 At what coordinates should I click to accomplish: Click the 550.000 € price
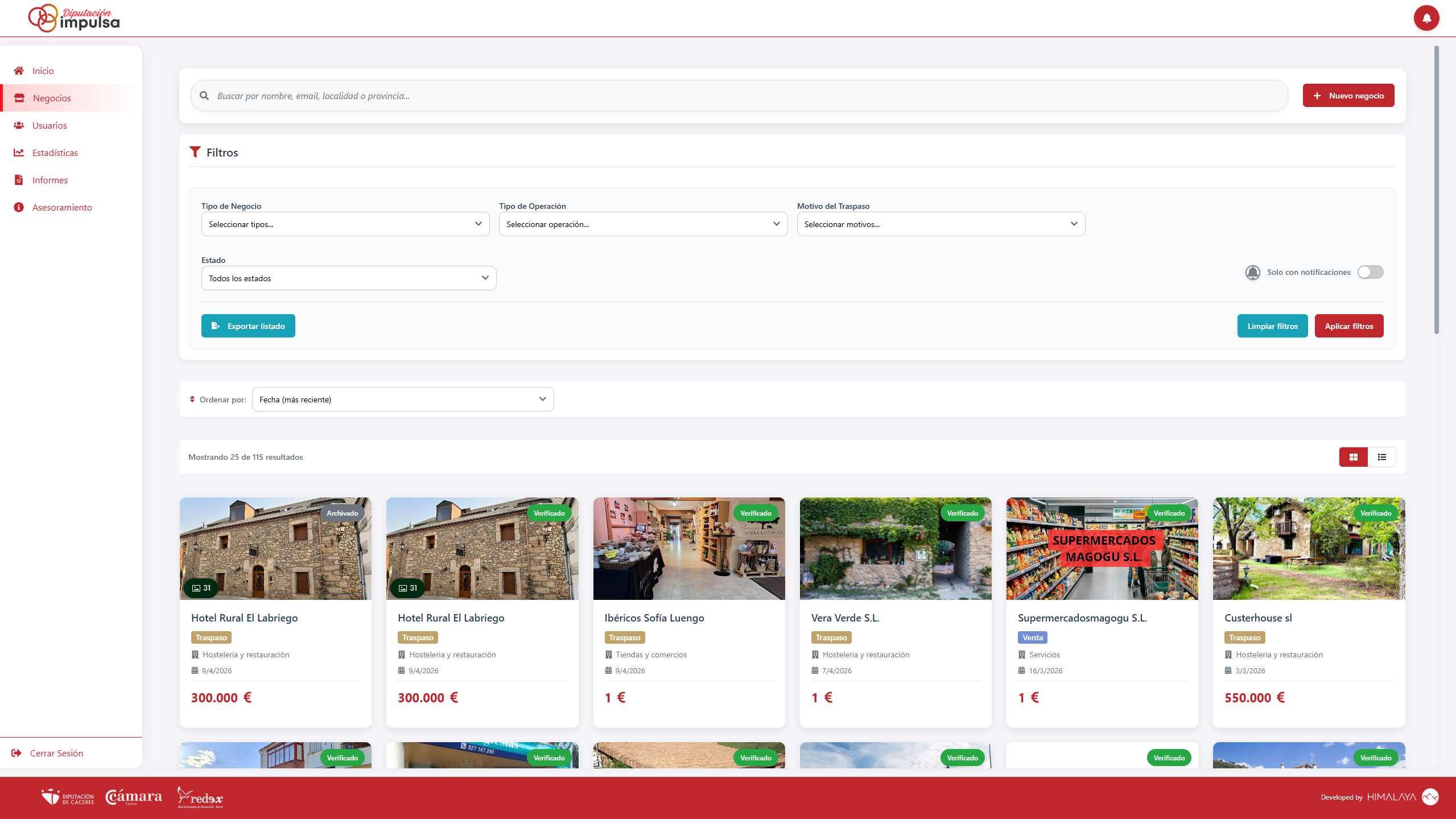1255,698
